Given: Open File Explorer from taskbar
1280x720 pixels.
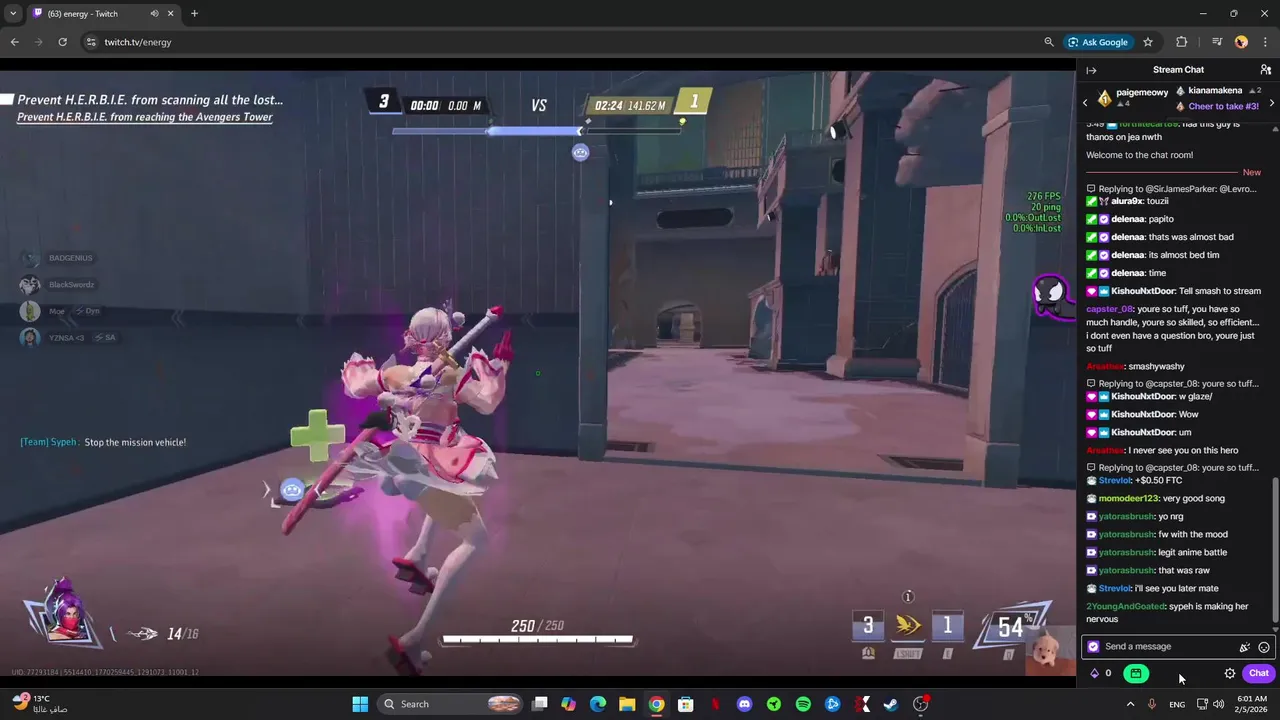Looking at the screenshot, I should (x=627, y=704).
